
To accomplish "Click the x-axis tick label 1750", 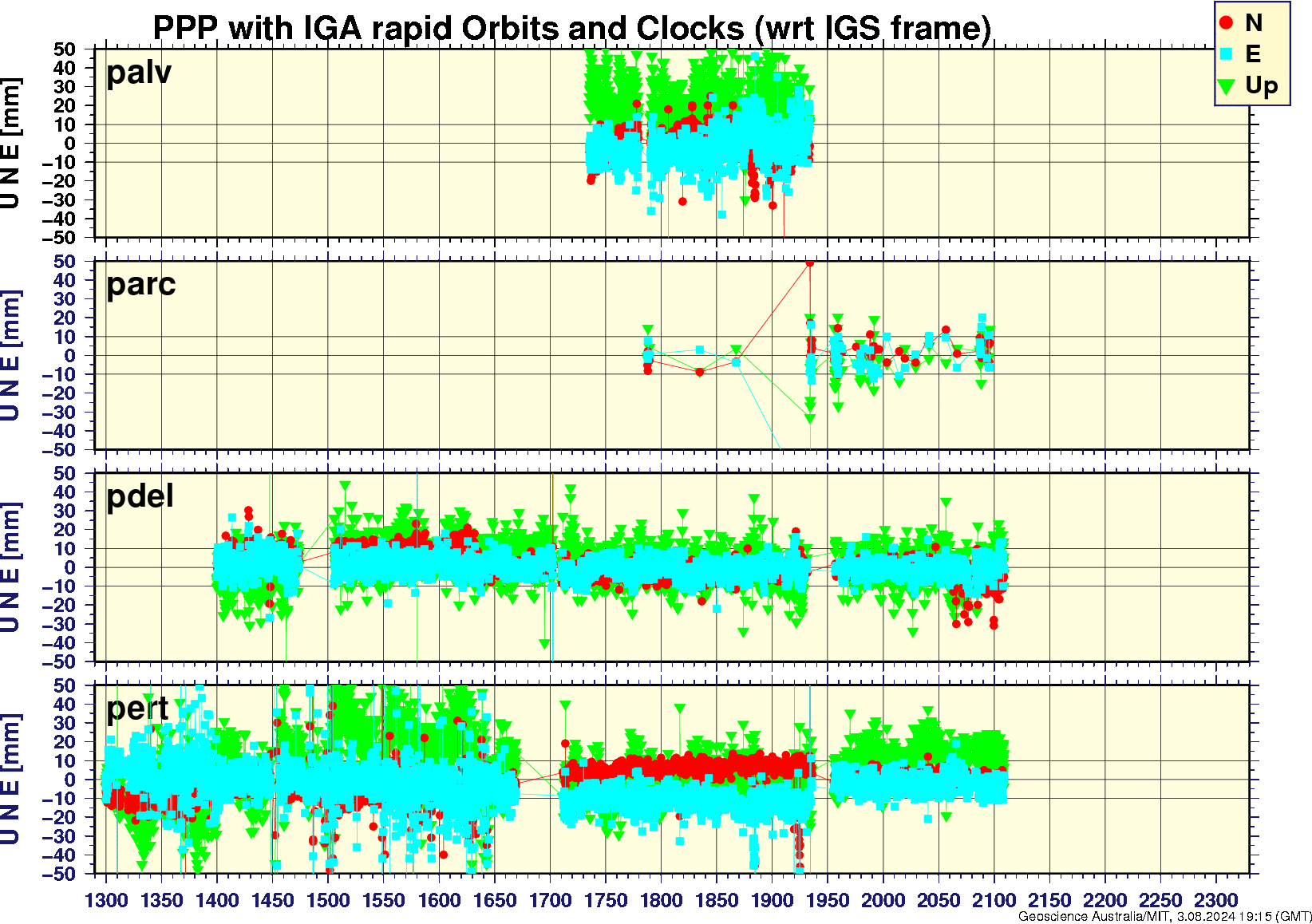I will coord(606,901).
